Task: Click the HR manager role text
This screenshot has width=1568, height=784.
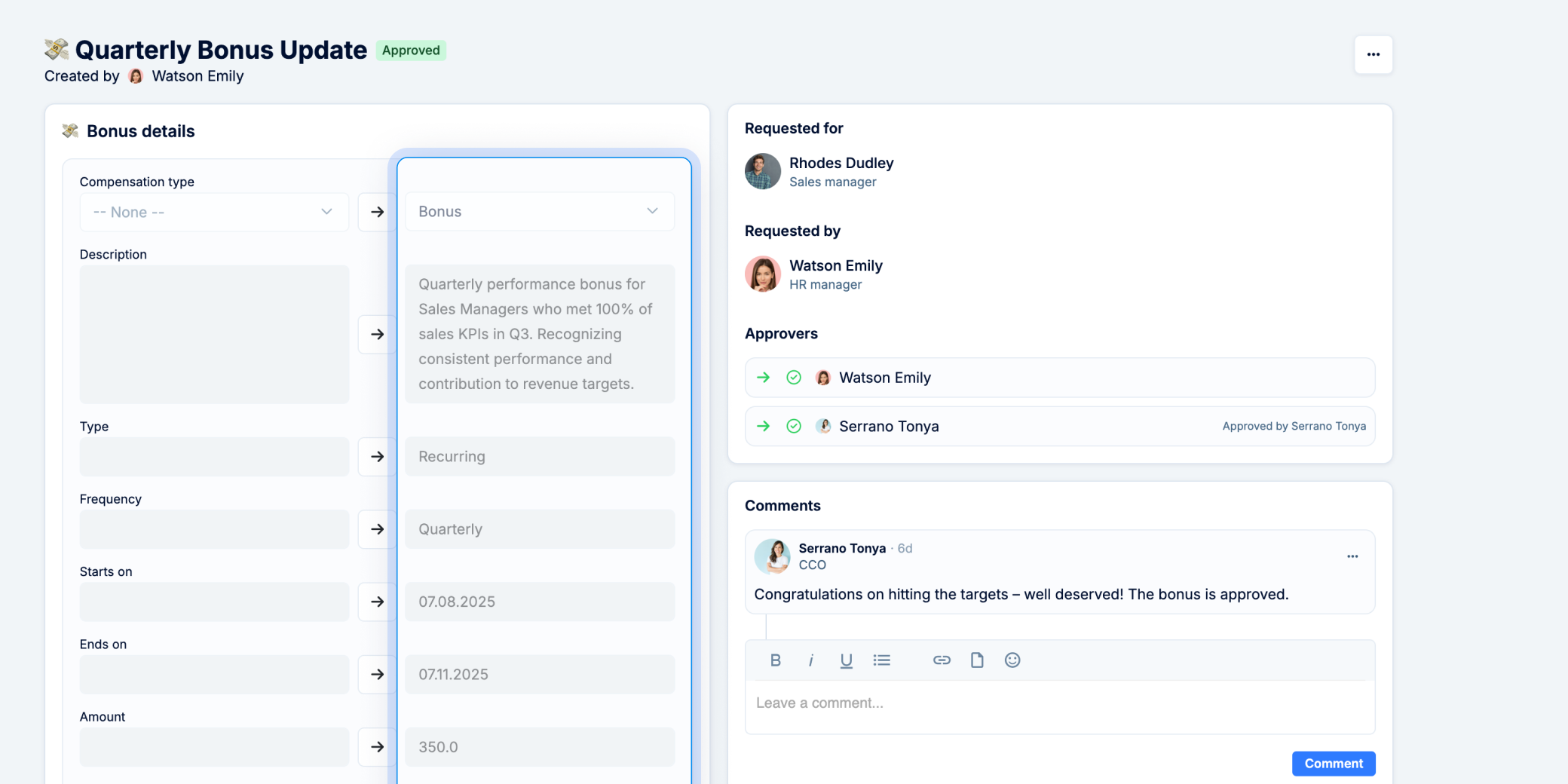Action: click(x=825, y=284)
